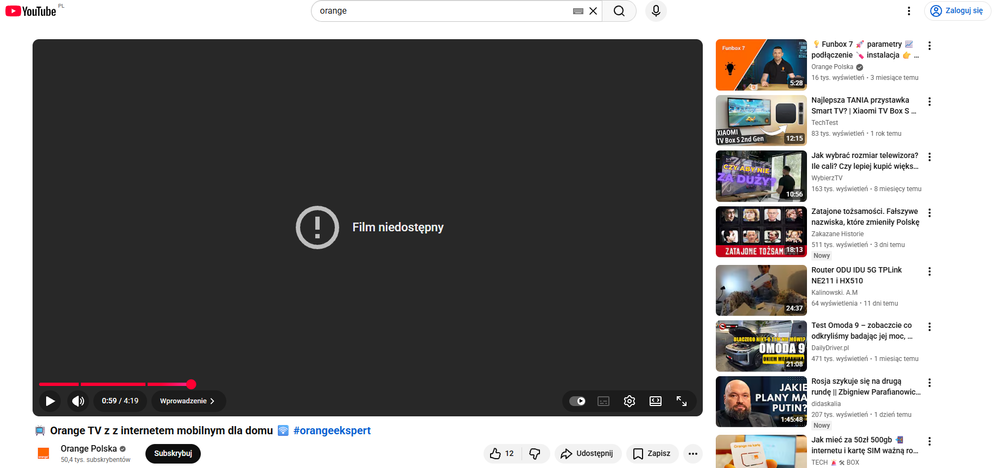Click the TechTest channel name
This screenshot has height=468, width=998.
pos(825,122)
